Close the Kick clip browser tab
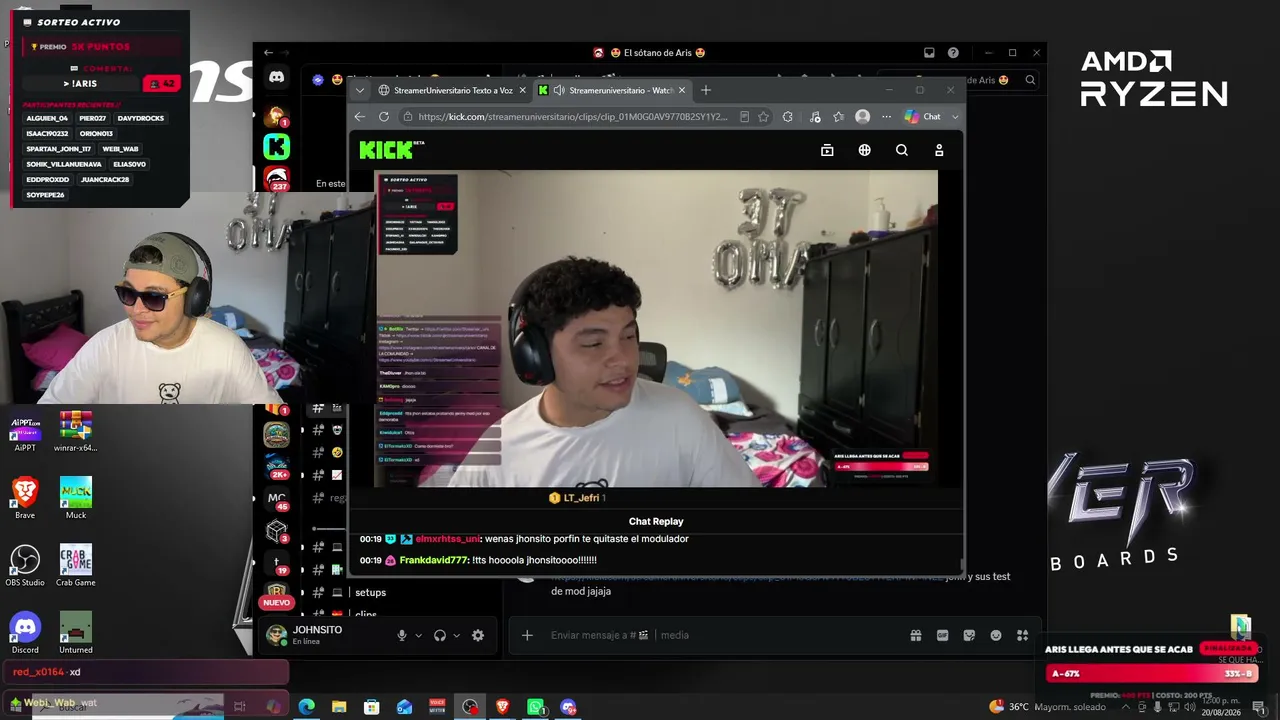This screenshot has width=1280, height=720. (x=682, y=90)
